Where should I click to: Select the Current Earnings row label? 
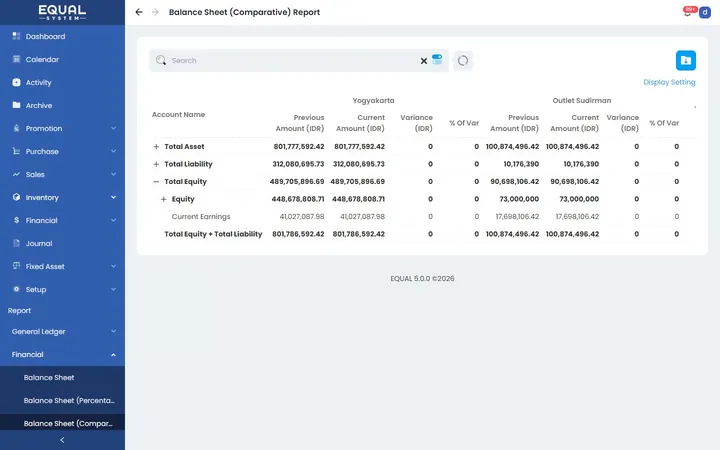point(201,216)
